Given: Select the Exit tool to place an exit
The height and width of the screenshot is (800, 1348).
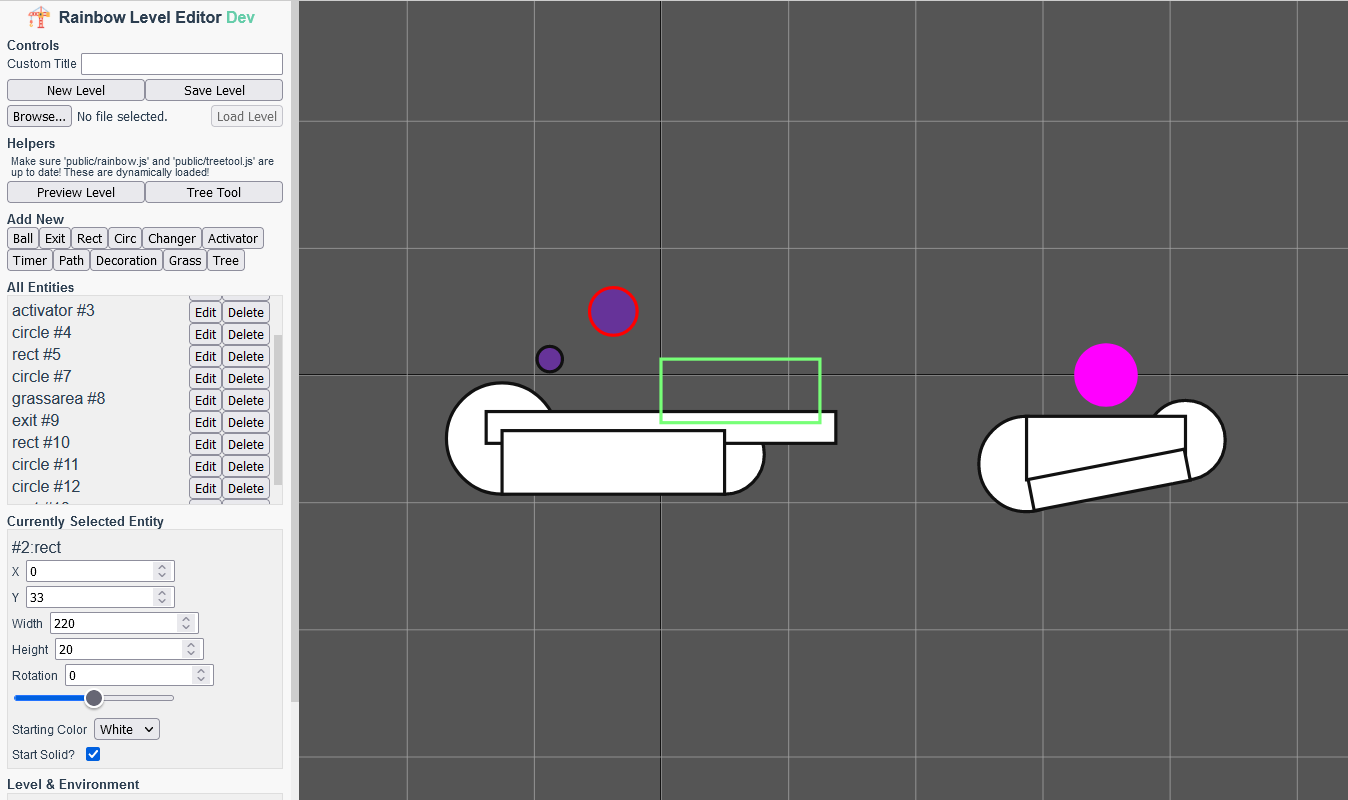Looking at the screenshot, I should coord(55,238).
